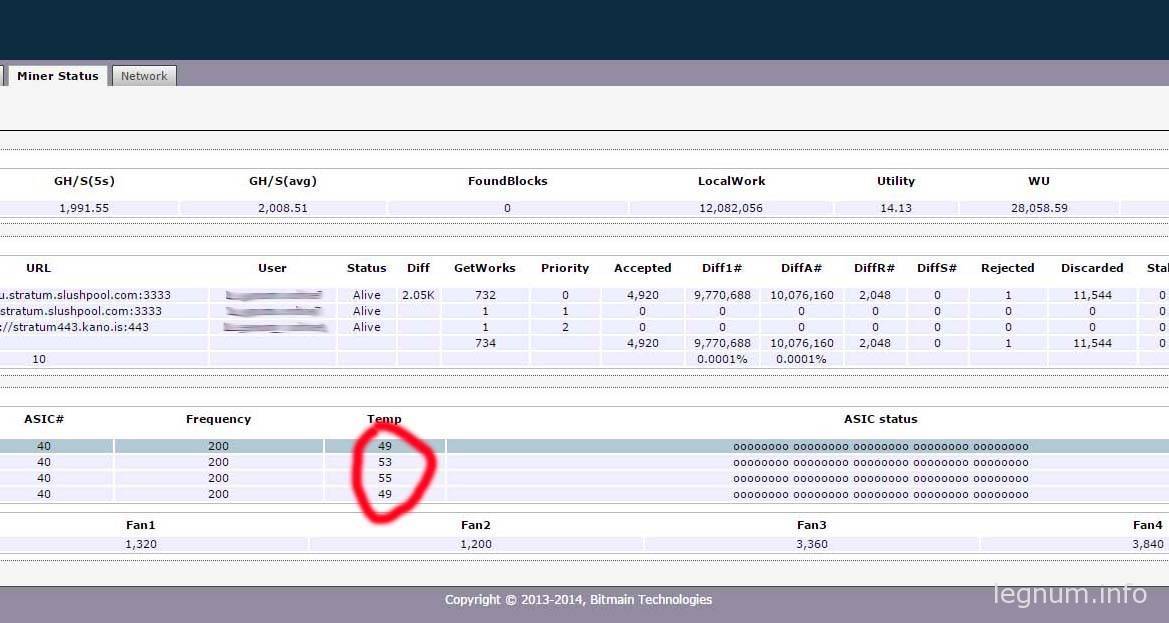Select the Miner Status tab

tap(57, 76)
